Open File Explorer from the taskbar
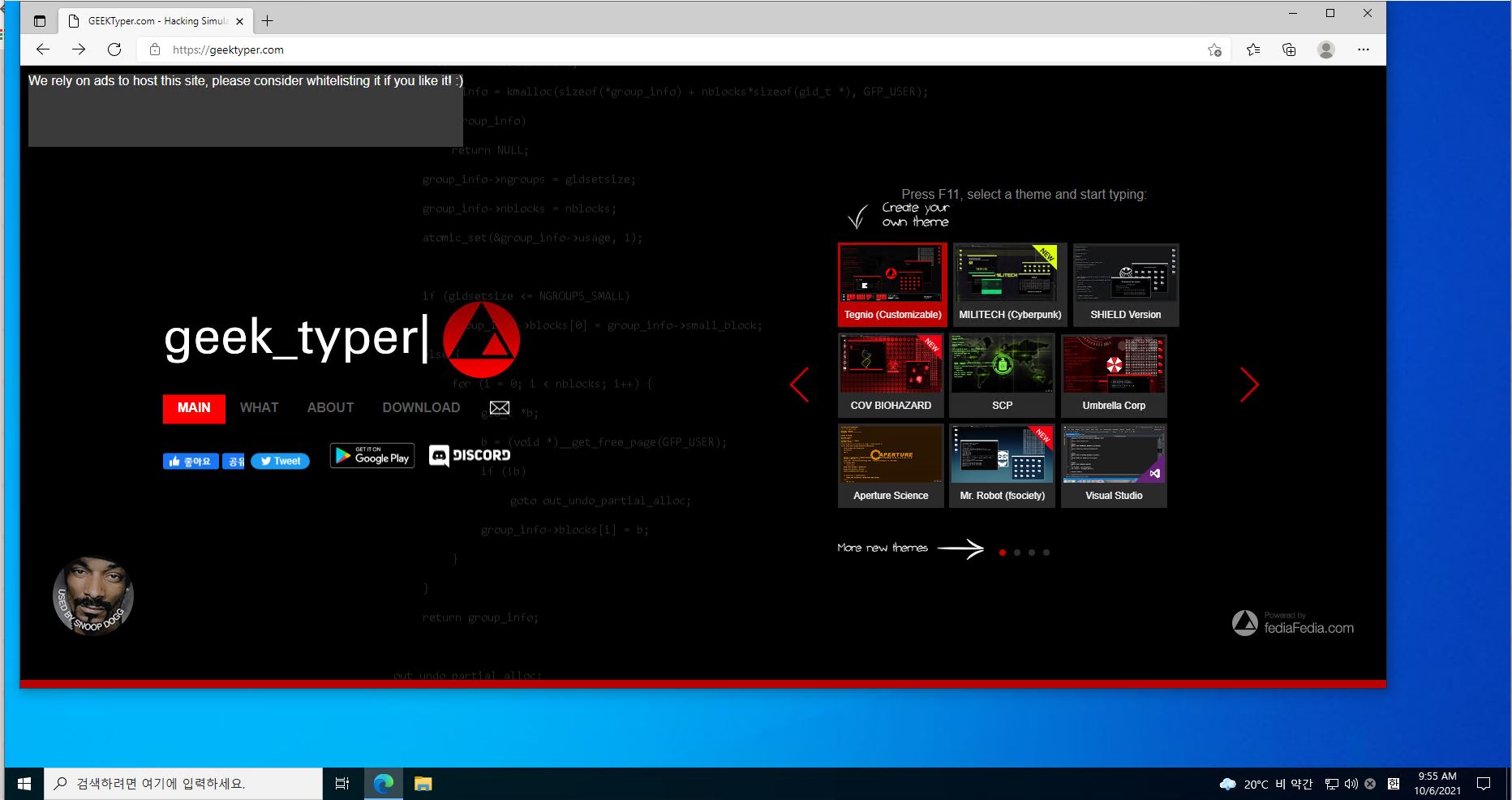This screenshot has width=1512, height=800. pyautogui.click(x=423, y=784)
